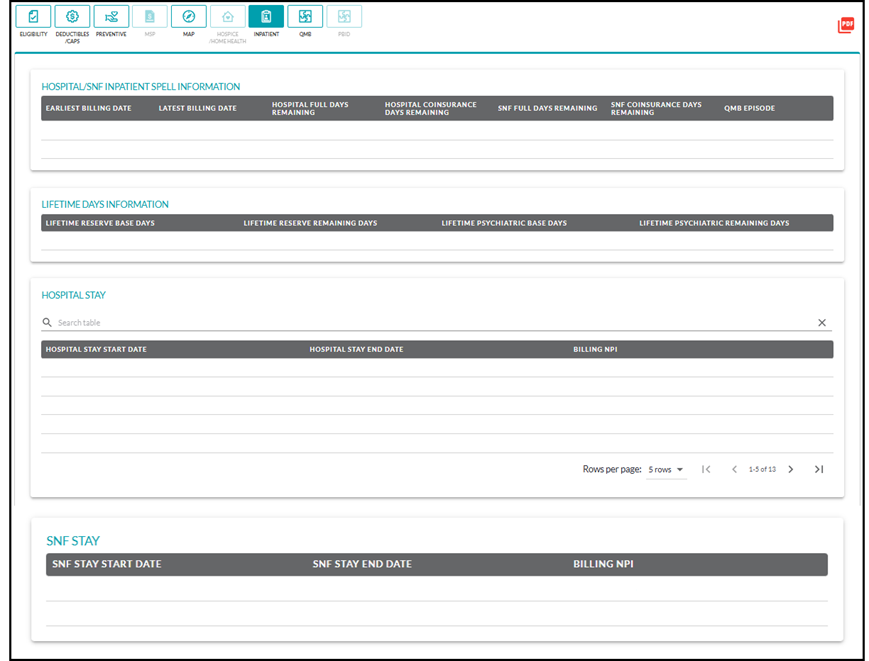Select the Inpatient clipboard icon

pos(266,17)
